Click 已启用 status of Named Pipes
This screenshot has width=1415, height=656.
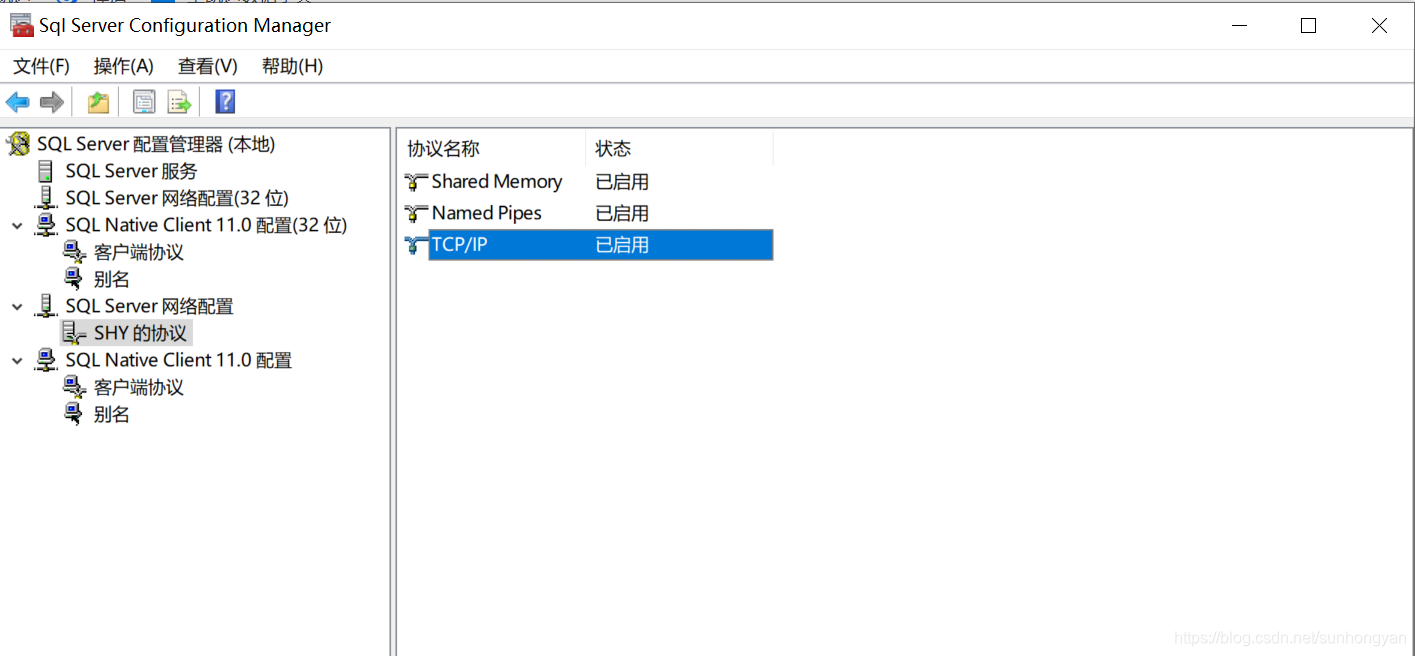coord(622,214)
